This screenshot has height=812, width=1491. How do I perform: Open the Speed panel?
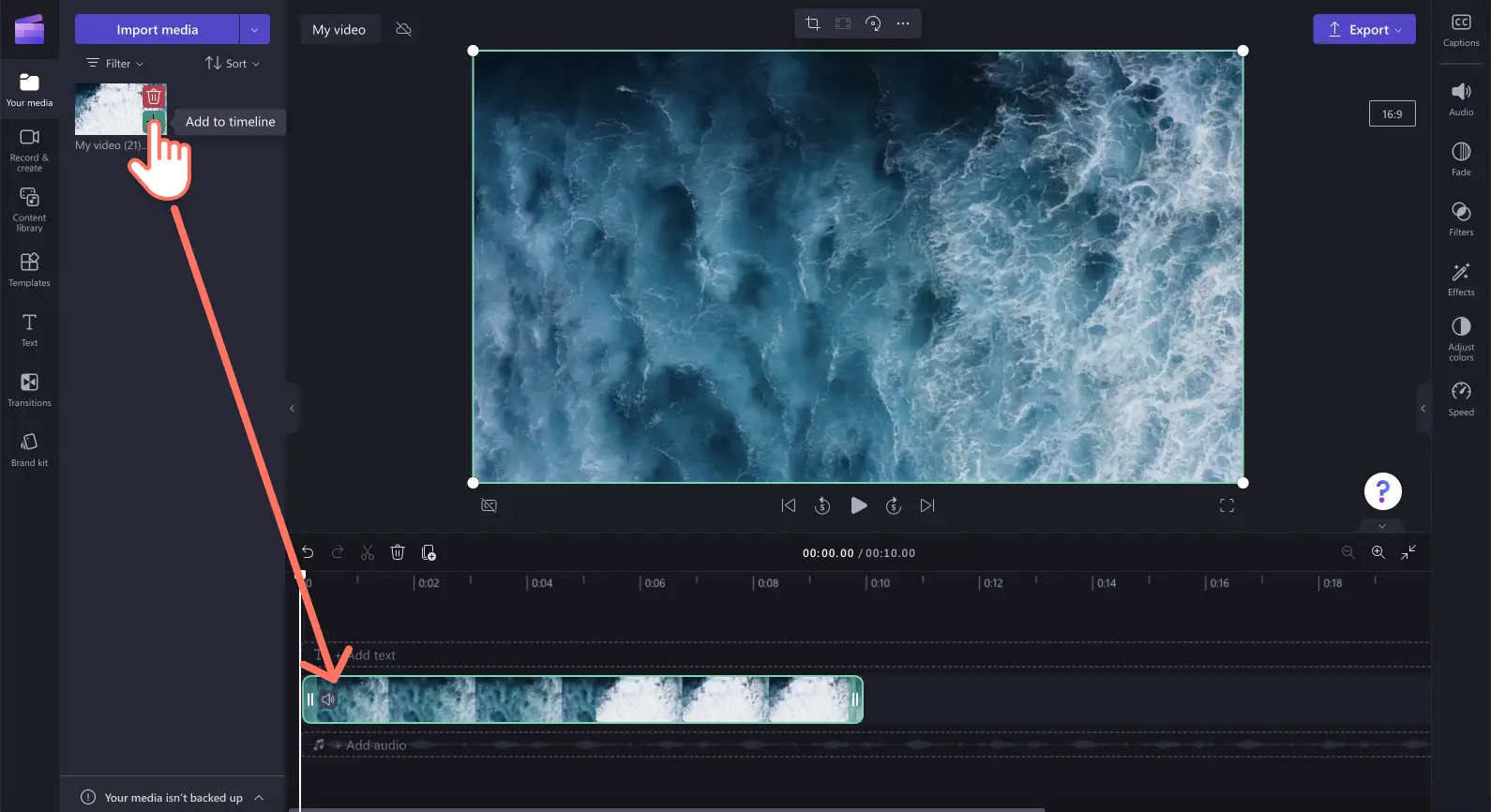pos(1461,398)
